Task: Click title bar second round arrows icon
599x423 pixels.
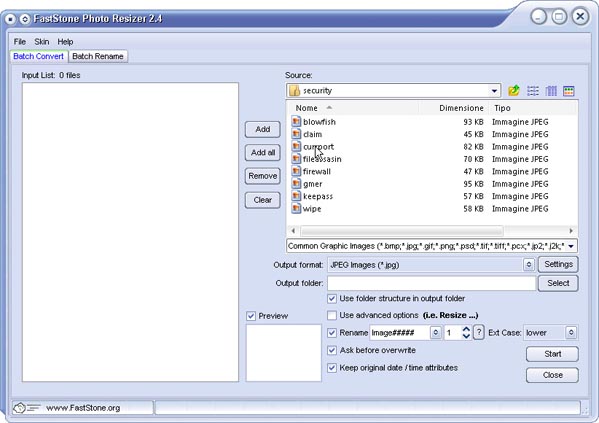Action: 25,19
